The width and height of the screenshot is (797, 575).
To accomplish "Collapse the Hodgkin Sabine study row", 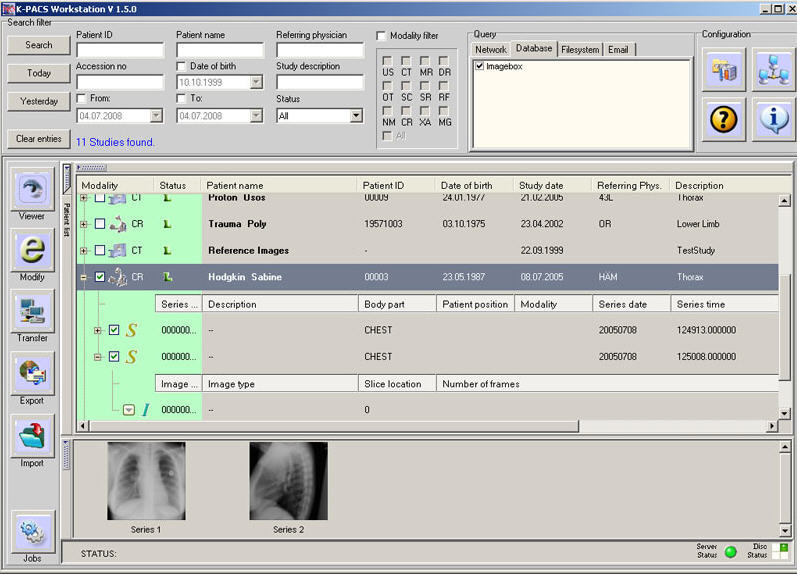I will pos(84,277).
